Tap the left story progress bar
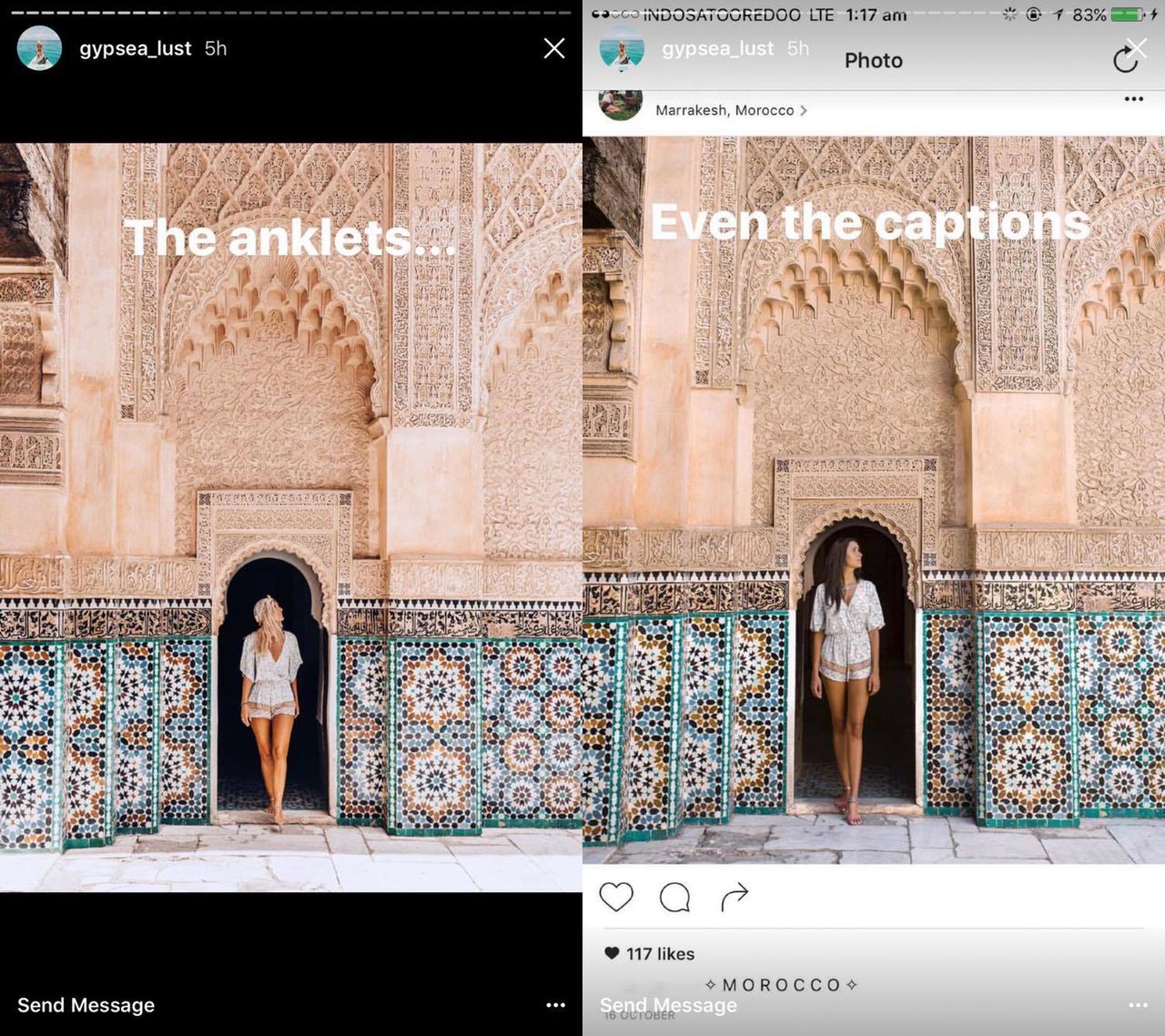This screenshot has width=1165, height=1036. click(291, 13)
